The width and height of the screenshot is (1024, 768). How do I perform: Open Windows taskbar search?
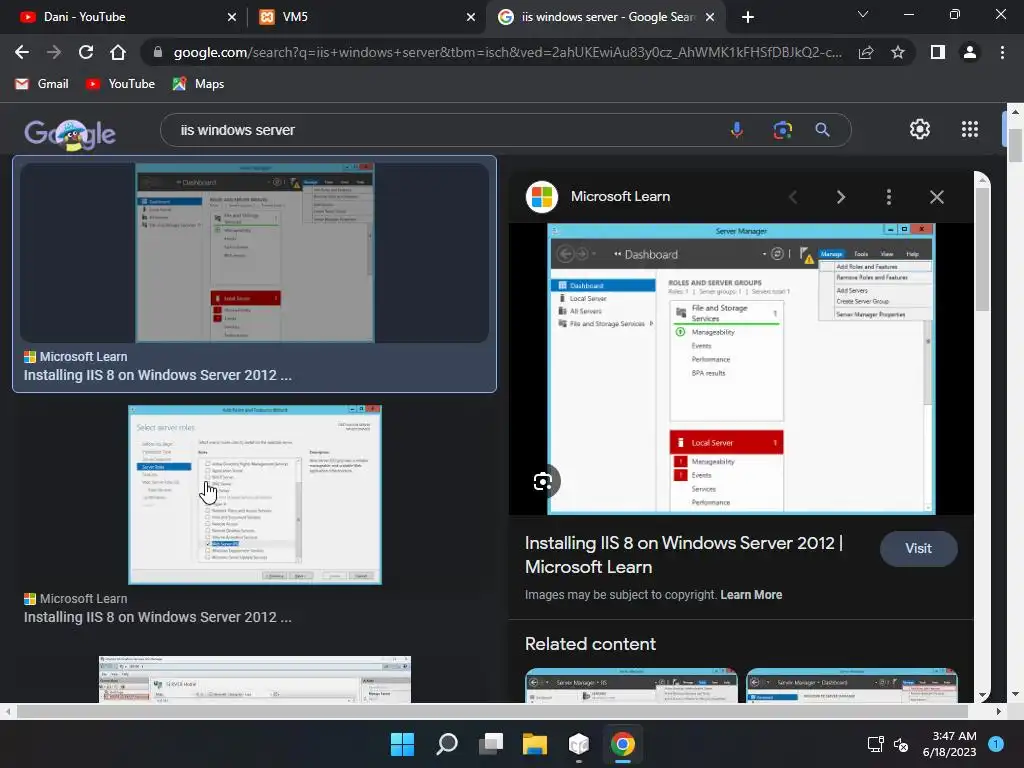pos(447,744)
